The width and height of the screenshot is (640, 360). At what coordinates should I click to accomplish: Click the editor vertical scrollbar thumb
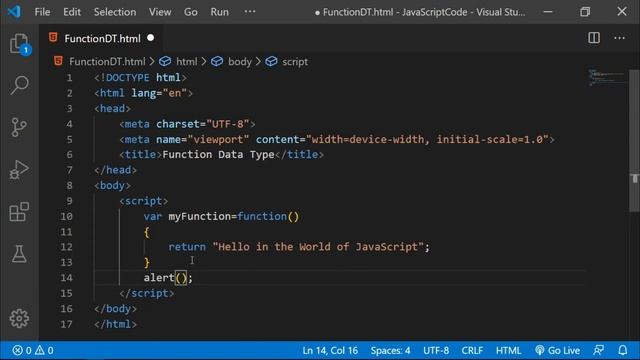tap(634, 141)
